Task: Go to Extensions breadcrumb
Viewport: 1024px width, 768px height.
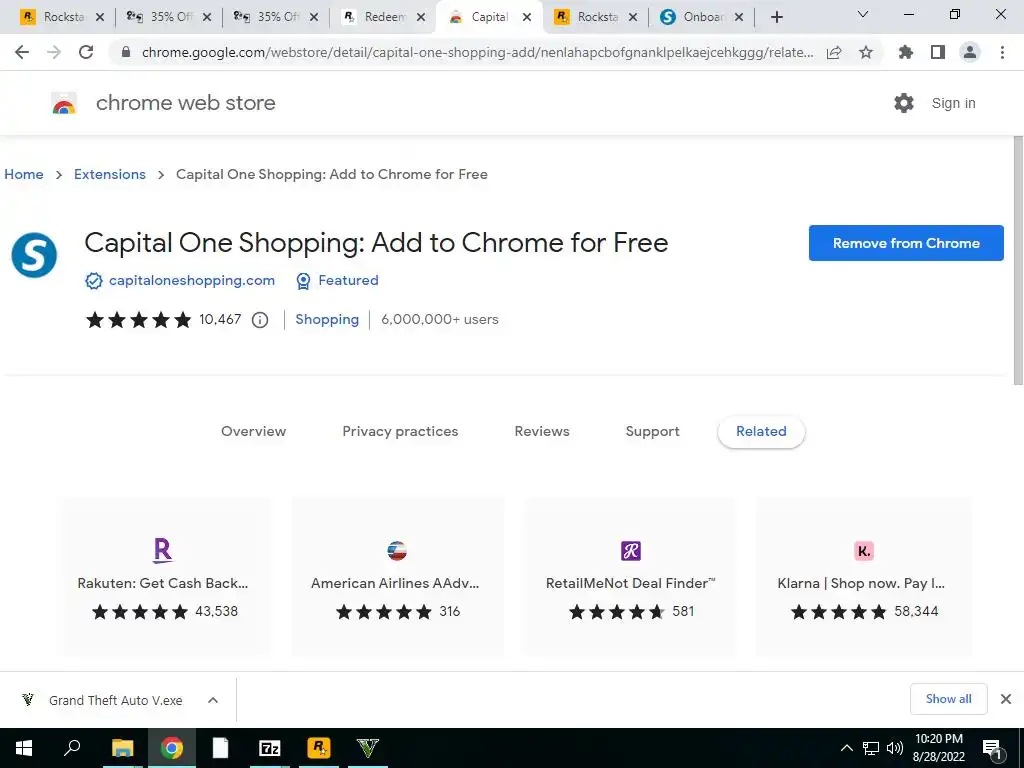Action: [110, 174]
